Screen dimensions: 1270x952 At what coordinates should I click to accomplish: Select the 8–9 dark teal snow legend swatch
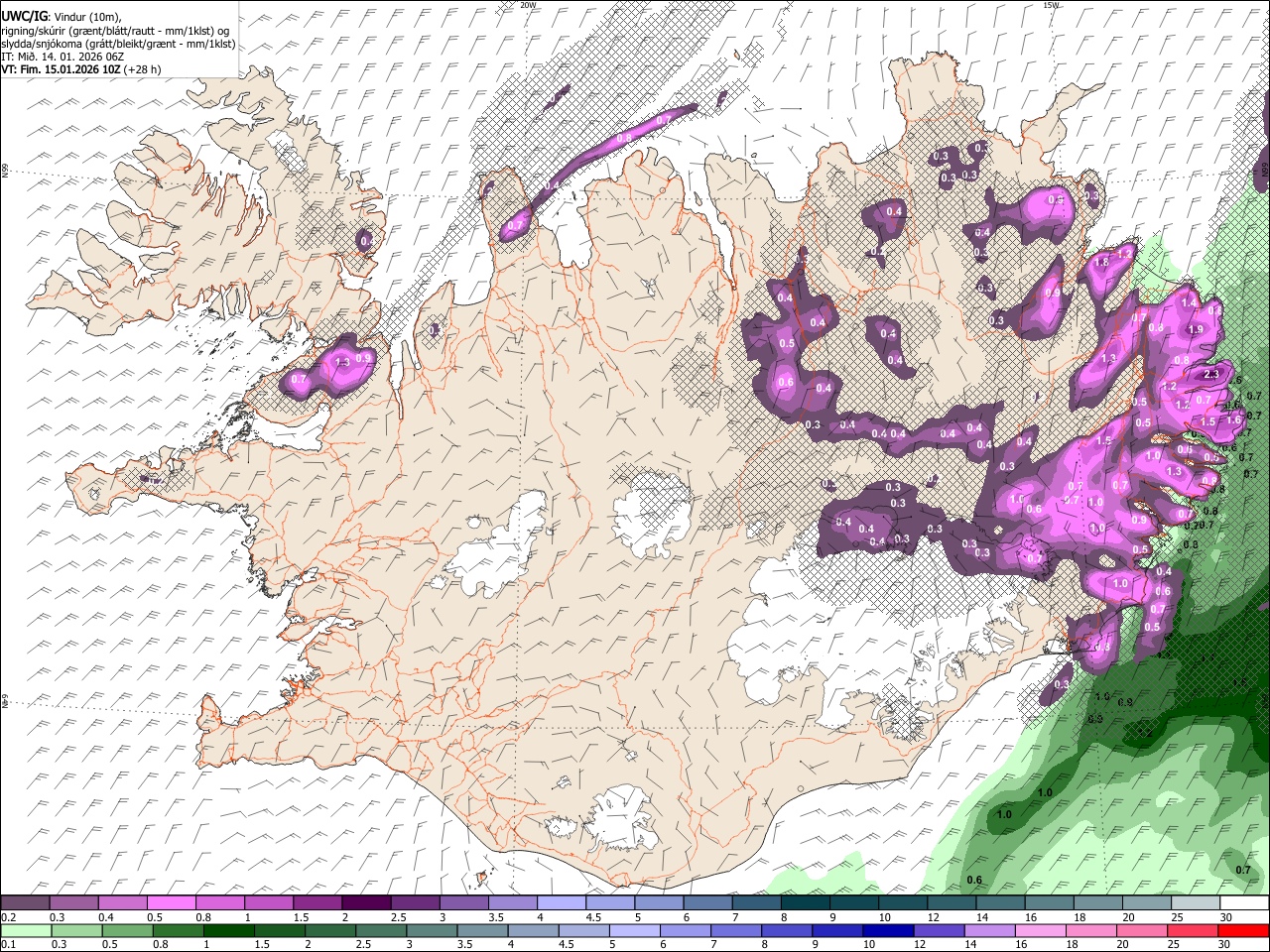point(804,903)
